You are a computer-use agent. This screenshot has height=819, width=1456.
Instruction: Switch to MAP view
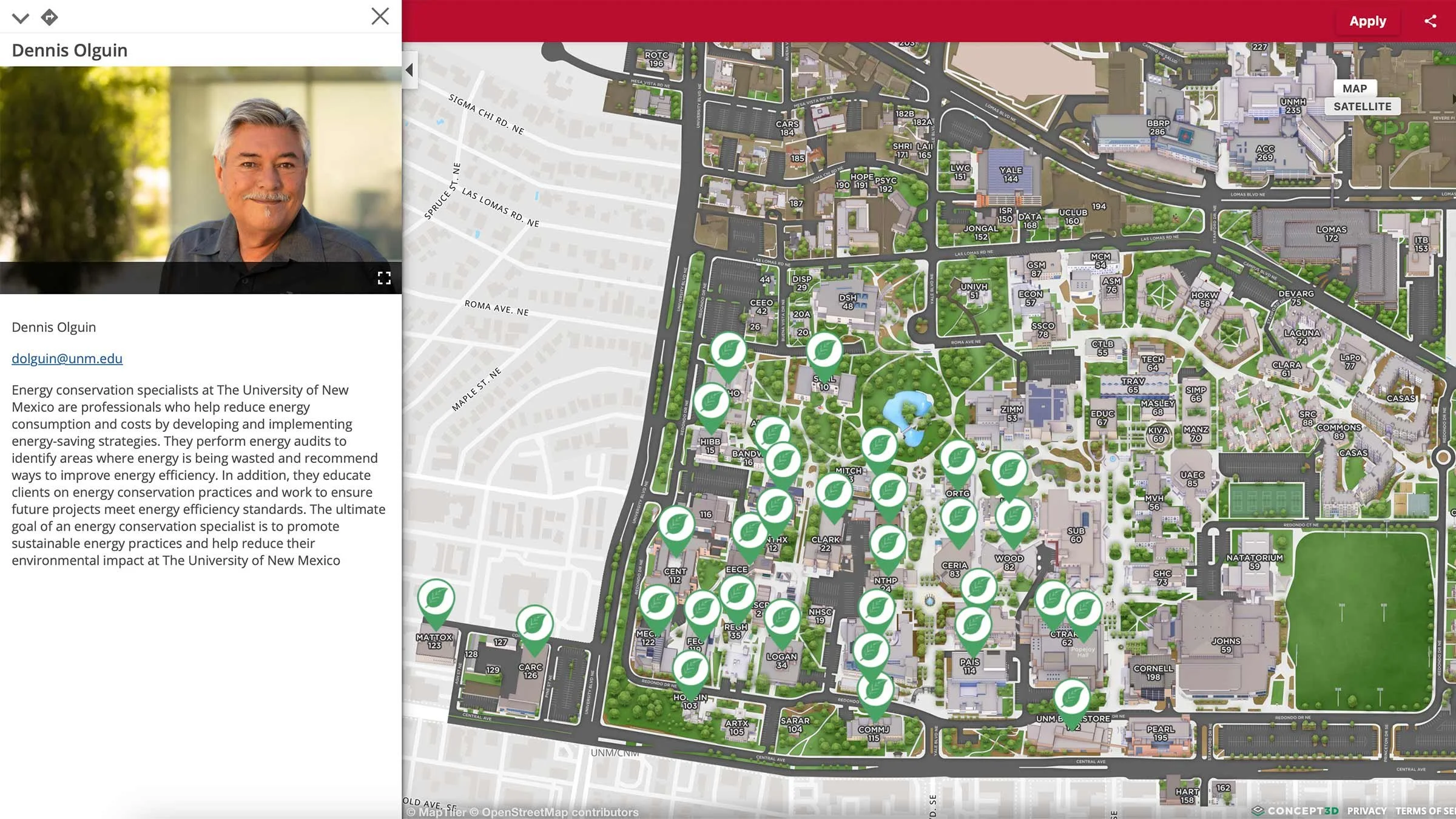click(1354, 89)
